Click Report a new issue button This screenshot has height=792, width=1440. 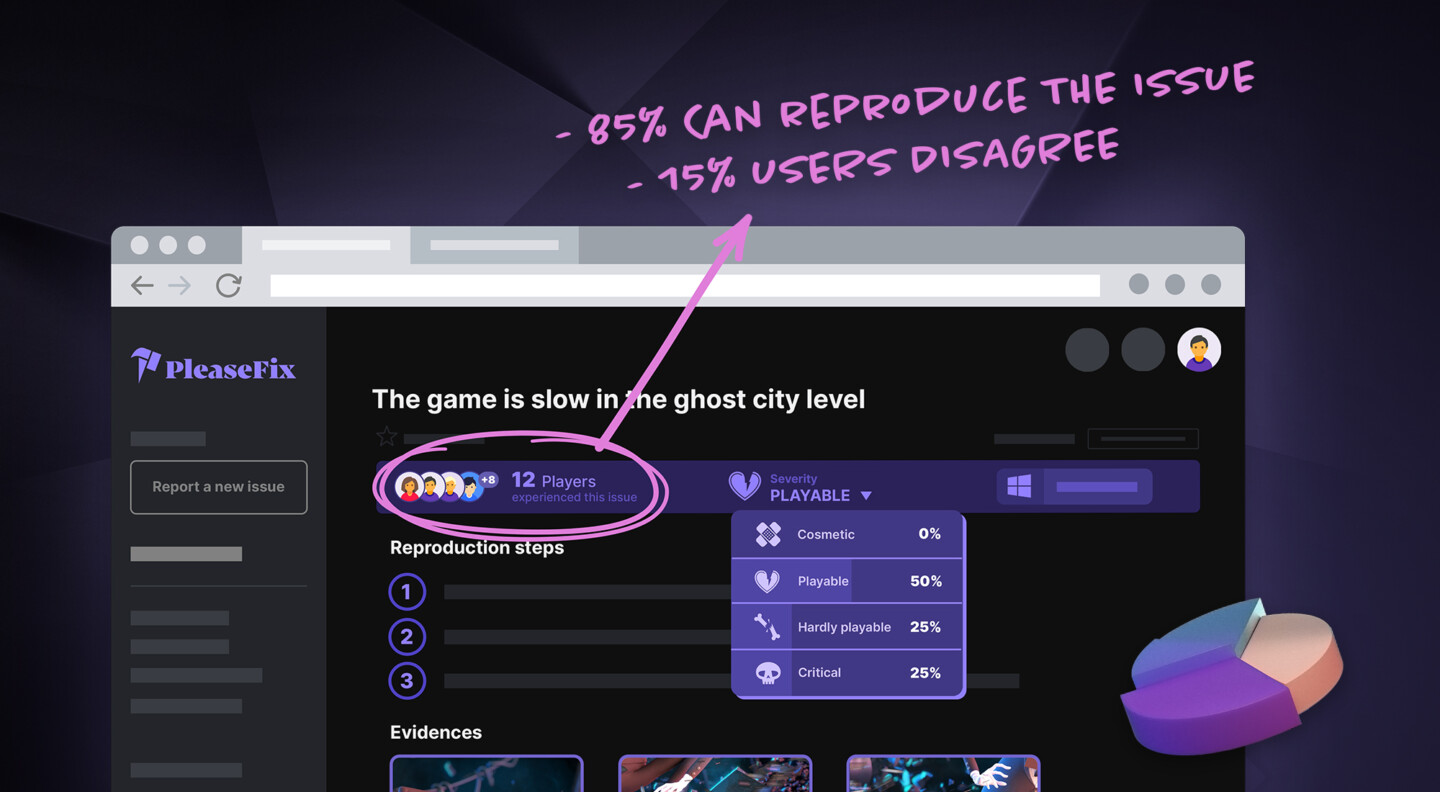click(218, 487)
